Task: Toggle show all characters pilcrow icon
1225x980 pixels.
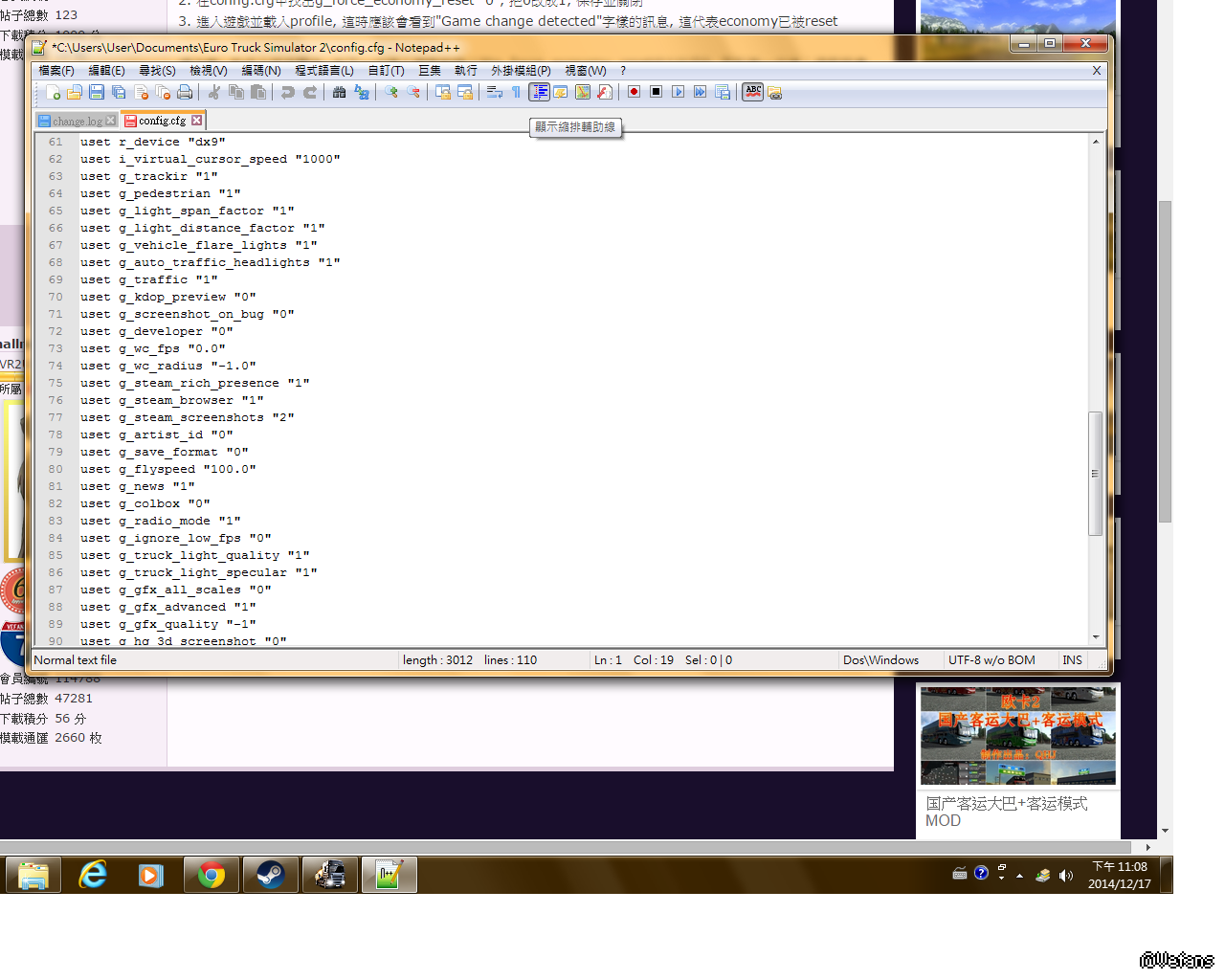Action: pyautogui.click(x=517, y=92)
